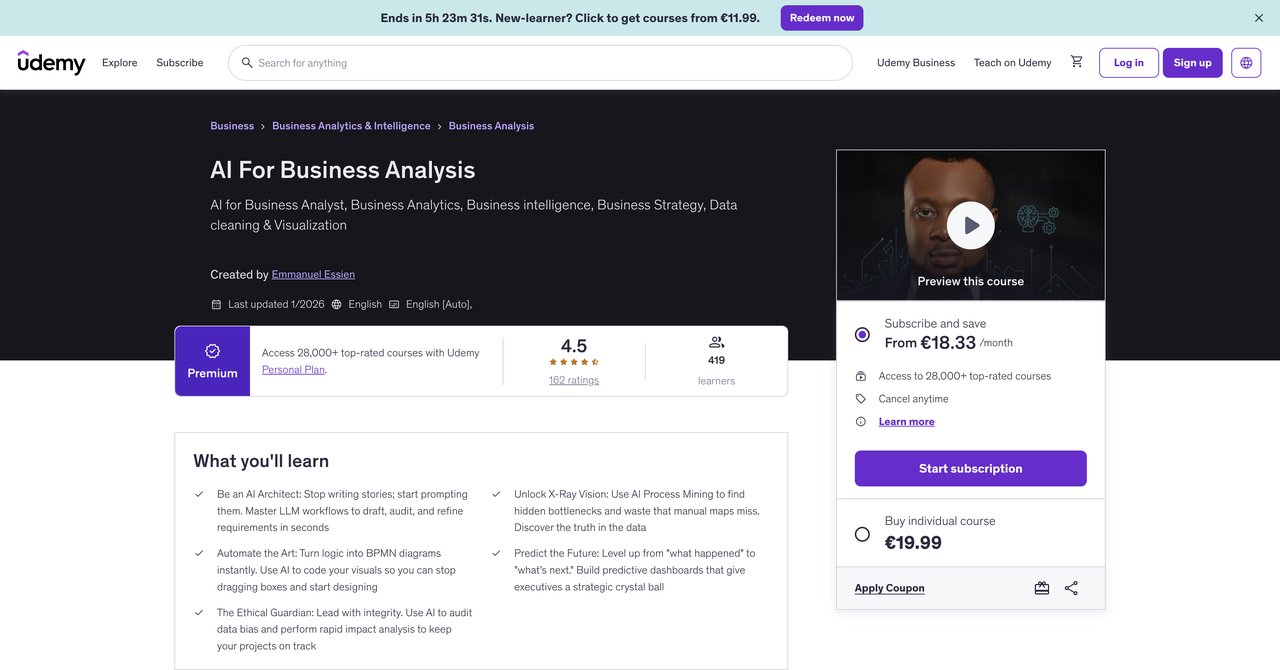
Task: Click the 4.5 rating number
Action: 574,346
